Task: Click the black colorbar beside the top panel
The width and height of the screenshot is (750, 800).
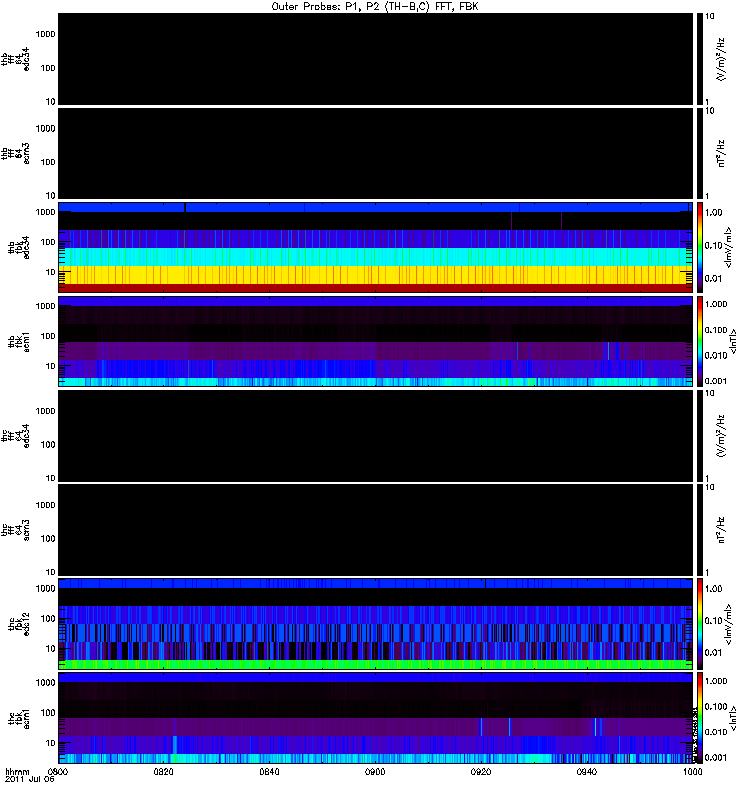Action: [x=700, y=59]
